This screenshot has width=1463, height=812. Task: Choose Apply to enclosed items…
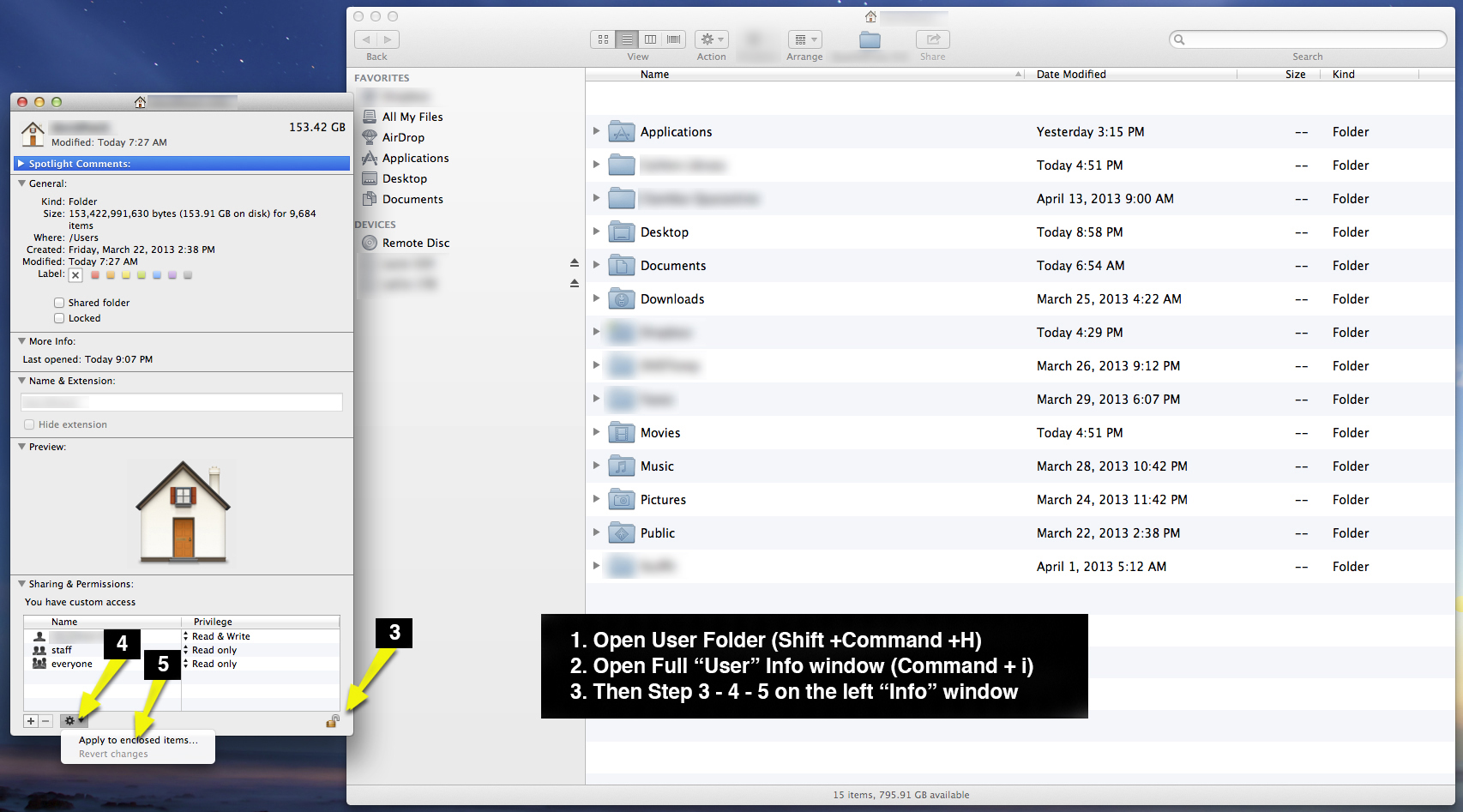(x=138, y=740)
